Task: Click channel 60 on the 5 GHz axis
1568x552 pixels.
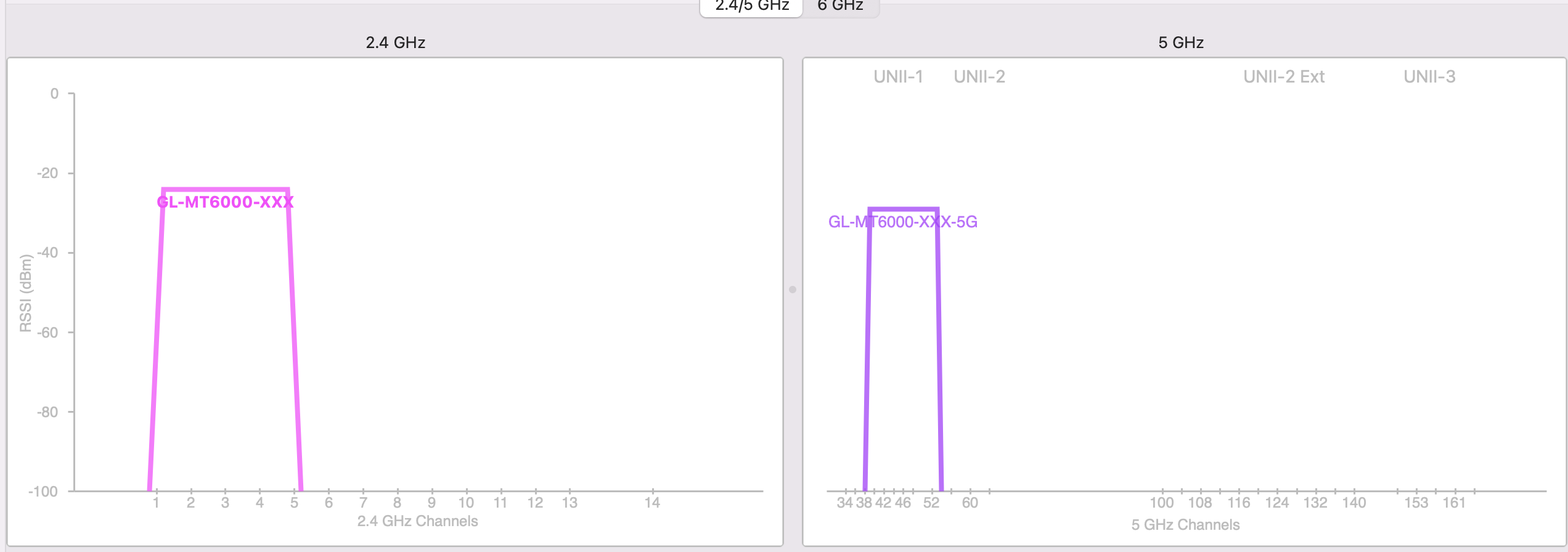Action: point(970,503)
